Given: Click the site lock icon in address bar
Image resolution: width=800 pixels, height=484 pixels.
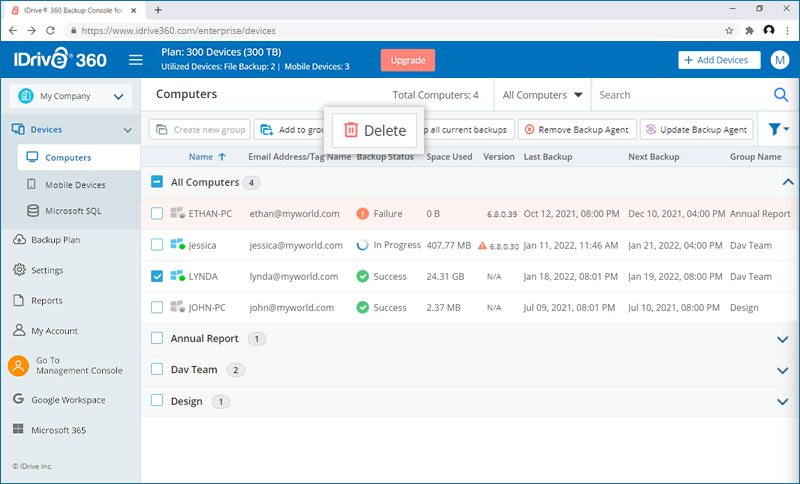Looking at the screenshot, I should click(x=73, y=31).
